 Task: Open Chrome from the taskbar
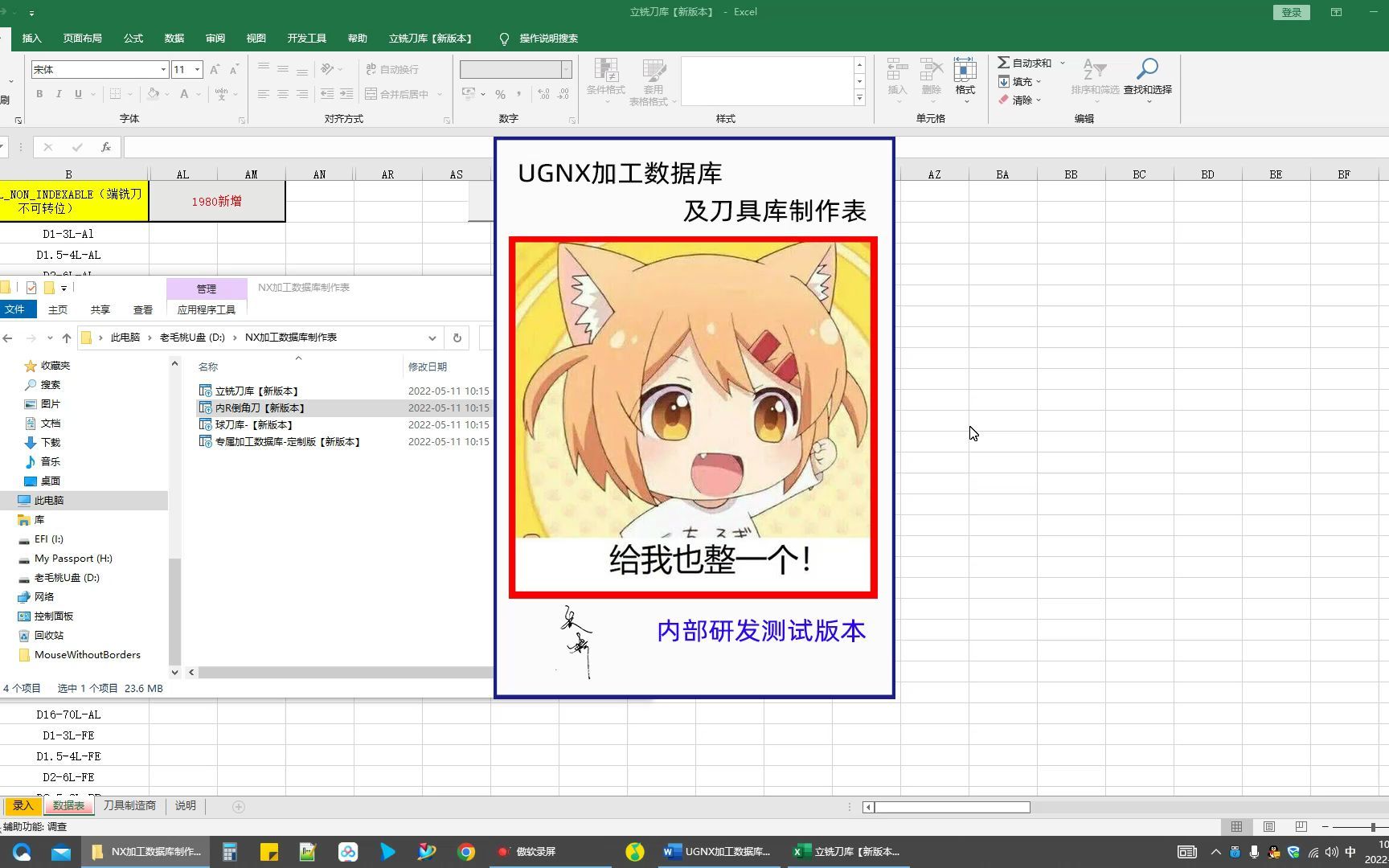click(x=466, y=852)
